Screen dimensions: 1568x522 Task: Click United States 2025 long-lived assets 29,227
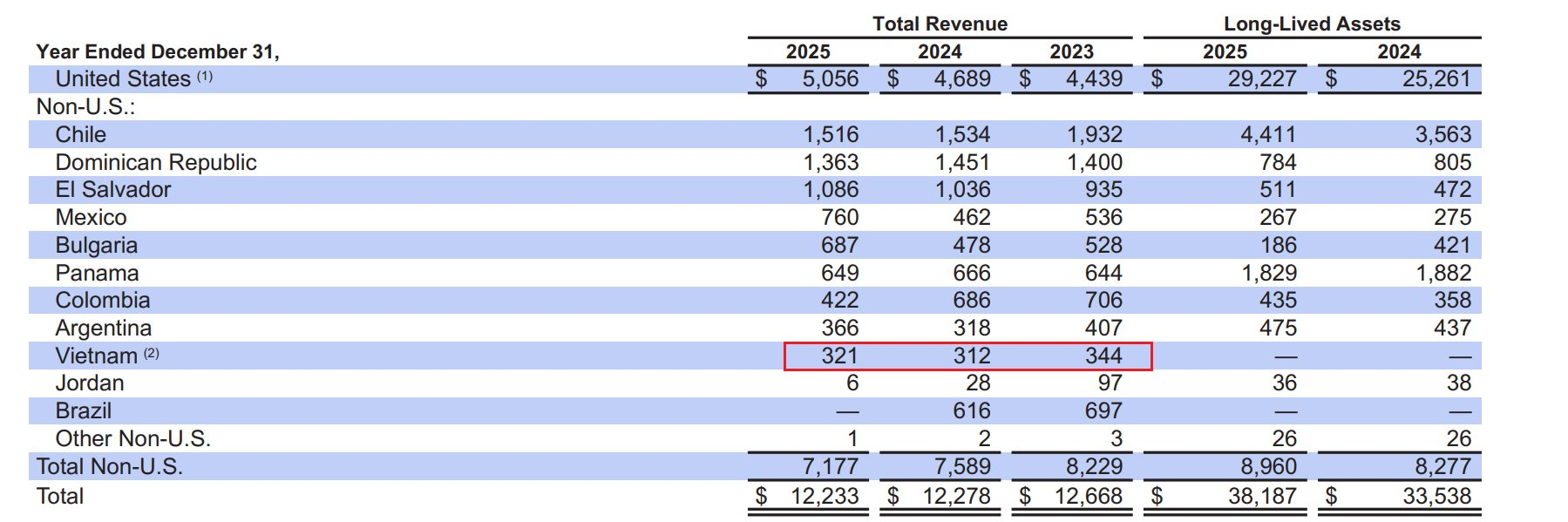coord(1261,79)
